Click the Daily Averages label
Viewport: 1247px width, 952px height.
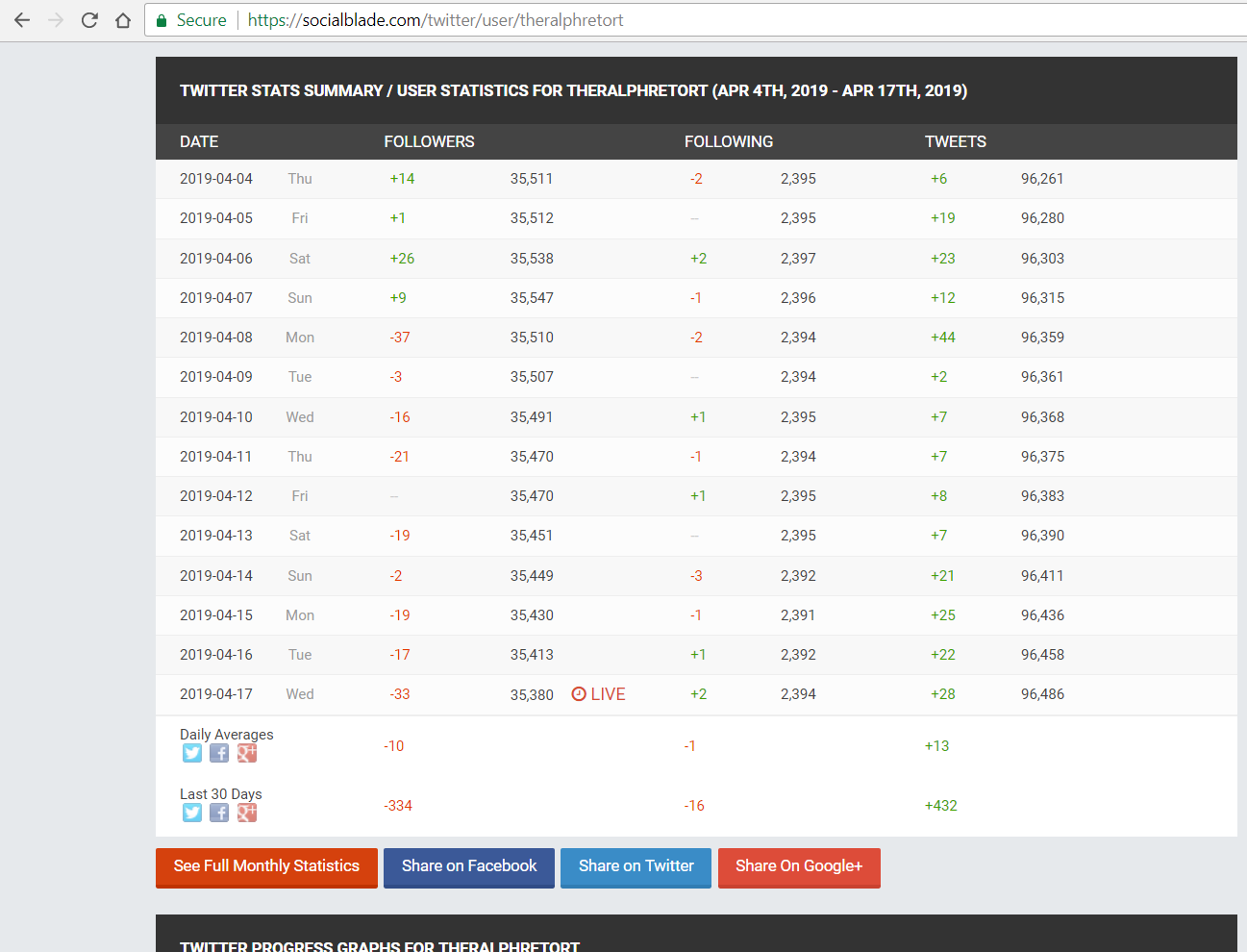click(x=227, y=735)
